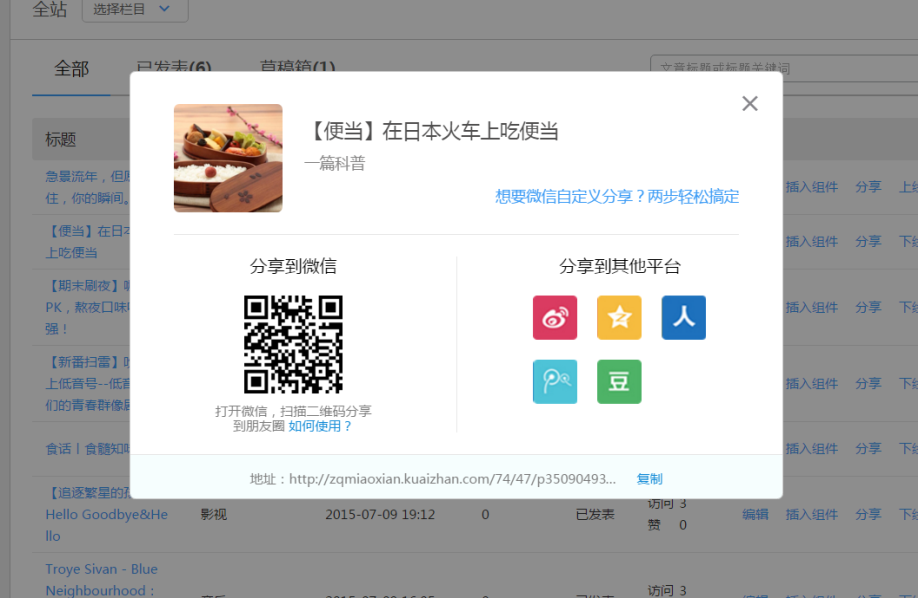The image size is (918, 598).
Task: Open the 如何使用？ help link
Action: click(x=320, y=426)
